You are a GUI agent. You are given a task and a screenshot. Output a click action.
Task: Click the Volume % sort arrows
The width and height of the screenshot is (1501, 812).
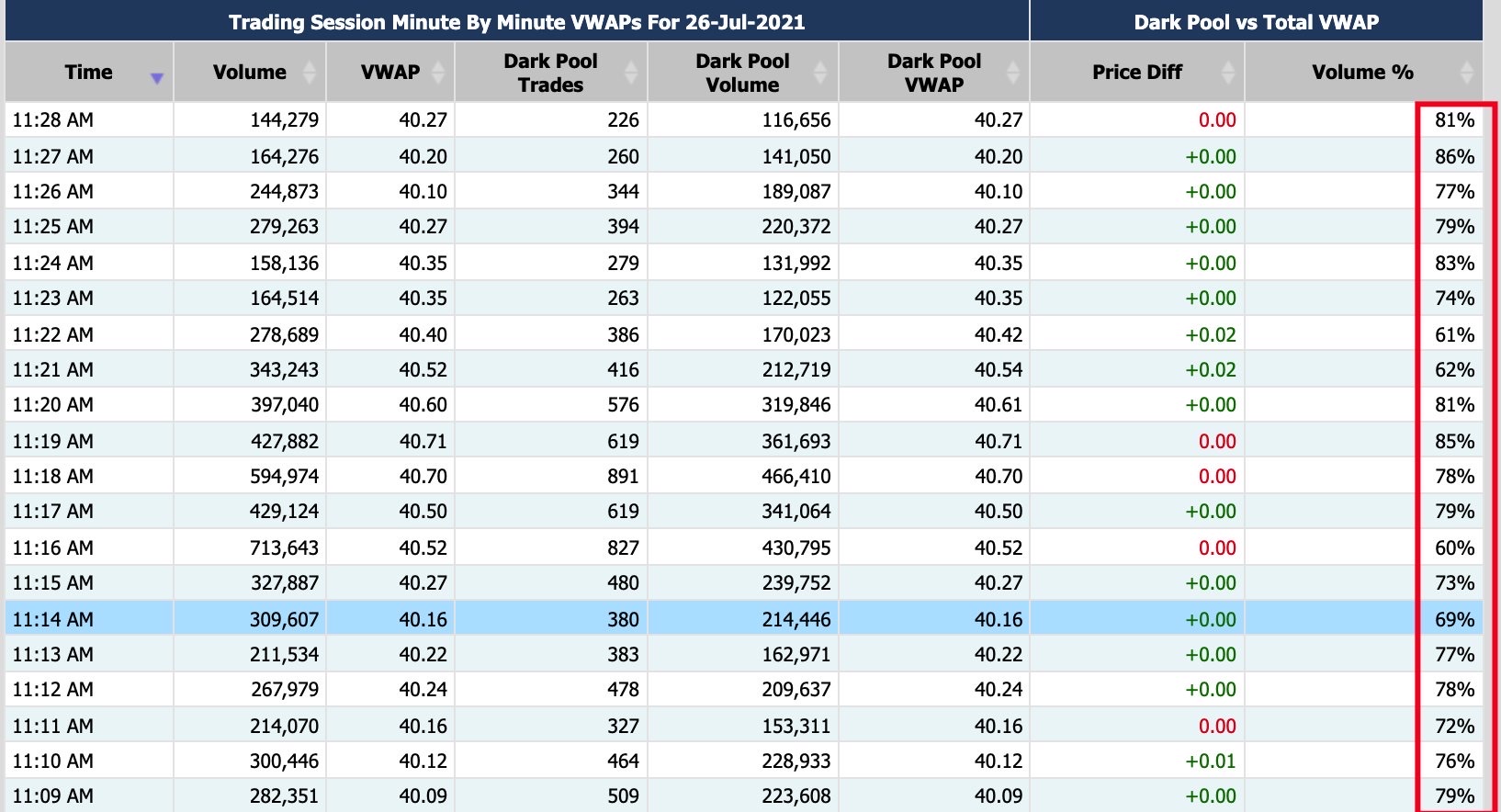click(x=1467, y=72)
